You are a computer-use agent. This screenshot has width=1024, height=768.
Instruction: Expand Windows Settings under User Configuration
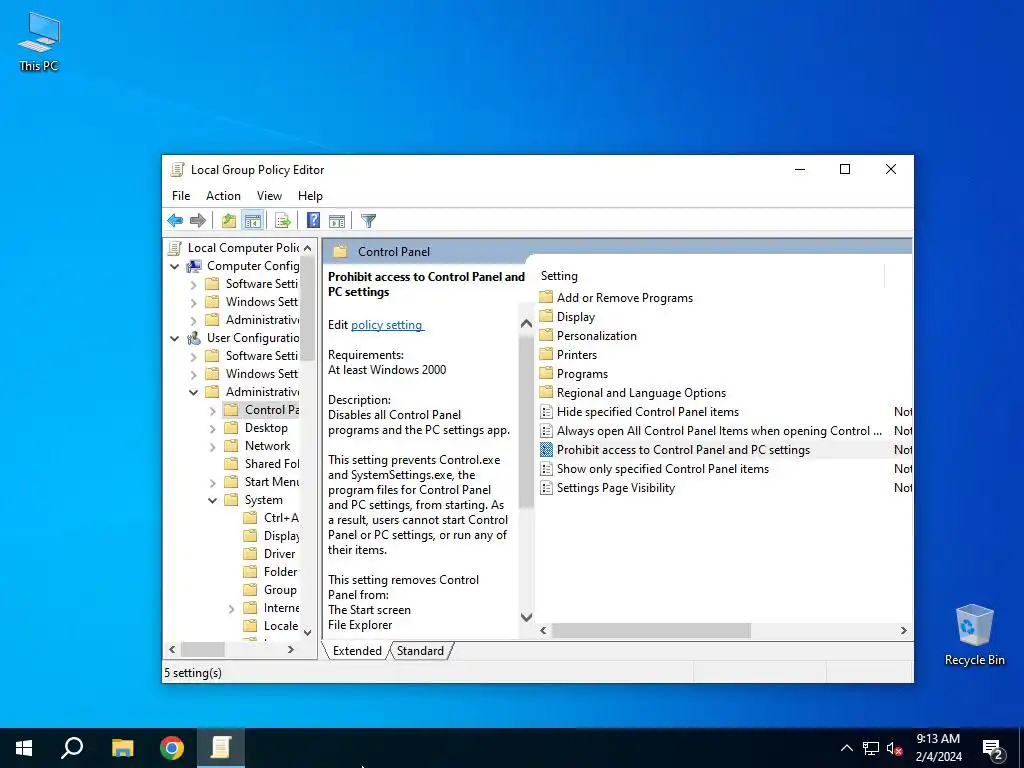(x=193, y=375)
